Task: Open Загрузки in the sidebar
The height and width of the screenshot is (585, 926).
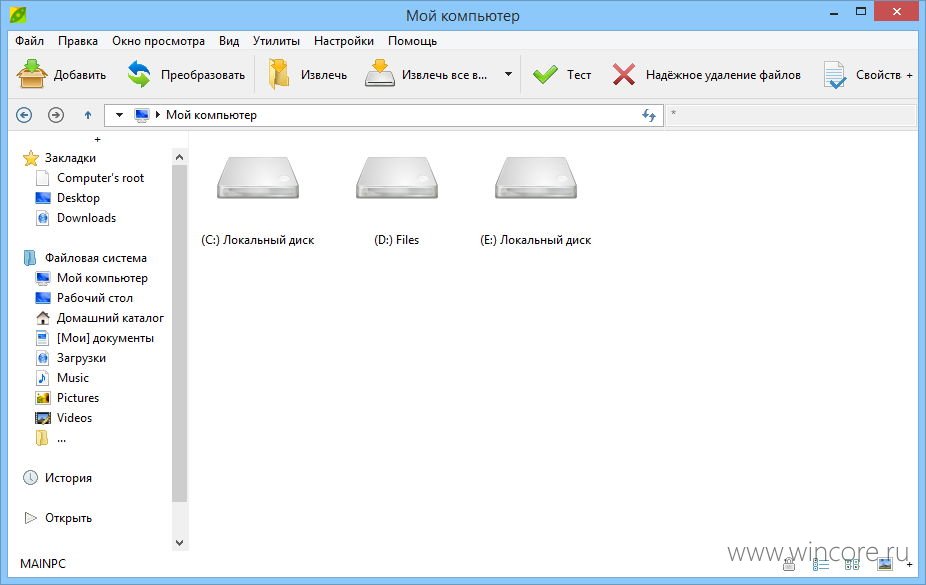Action: point(71,358)
